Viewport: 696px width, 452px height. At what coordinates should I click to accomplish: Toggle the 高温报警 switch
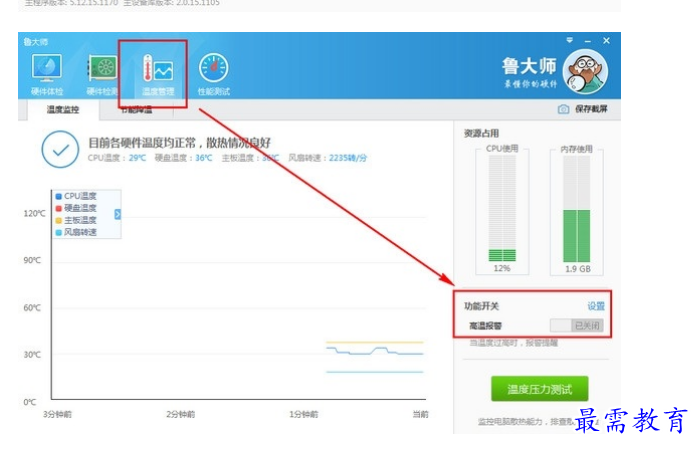576,325
